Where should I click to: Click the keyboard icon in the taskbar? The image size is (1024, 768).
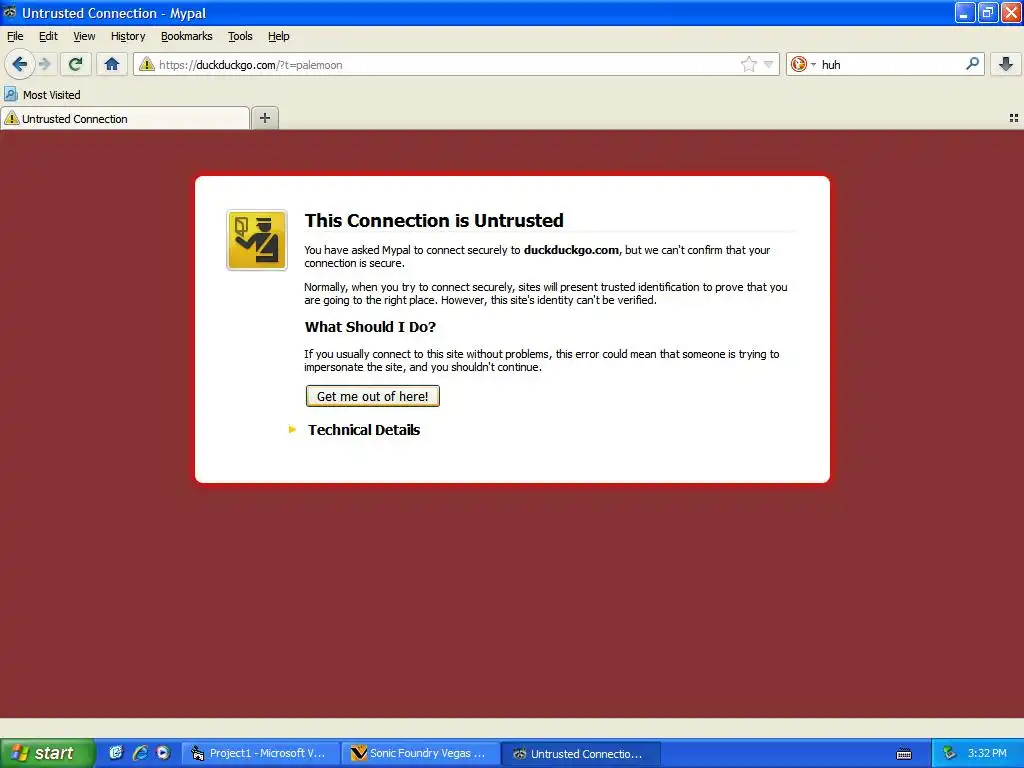pos(904,754)
